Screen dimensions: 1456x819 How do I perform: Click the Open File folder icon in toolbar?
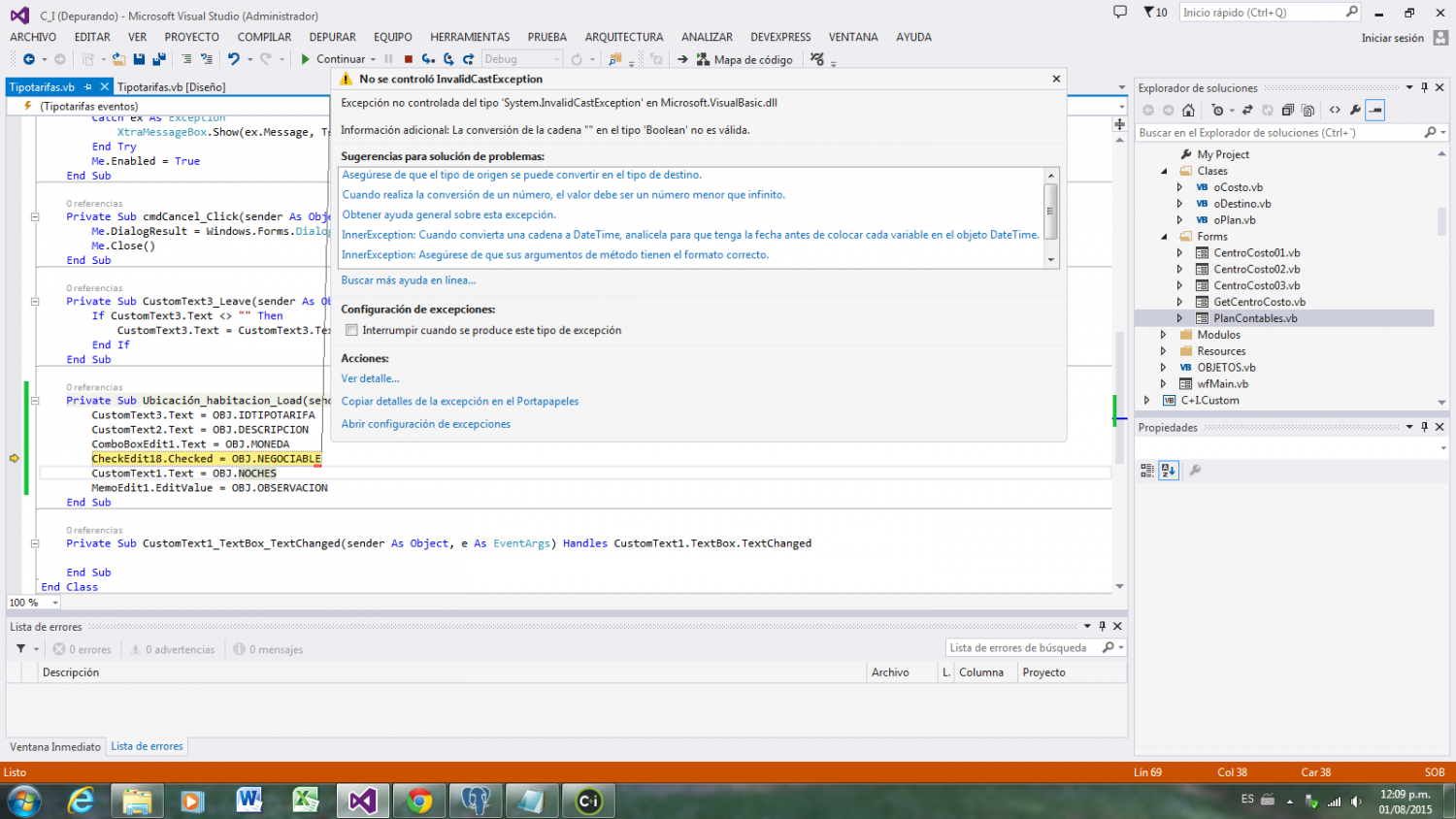pyautogui.click(x=118, y=59)
